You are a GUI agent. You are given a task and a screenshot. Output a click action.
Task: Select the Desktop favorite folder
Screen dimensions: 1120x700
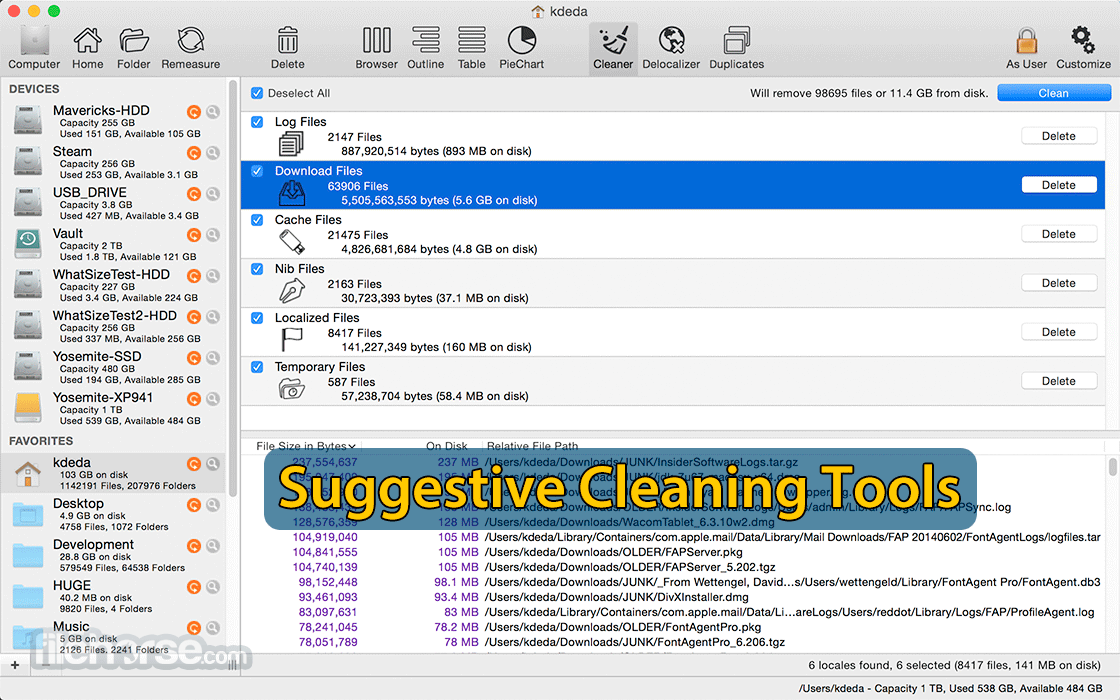click(113, 514)
